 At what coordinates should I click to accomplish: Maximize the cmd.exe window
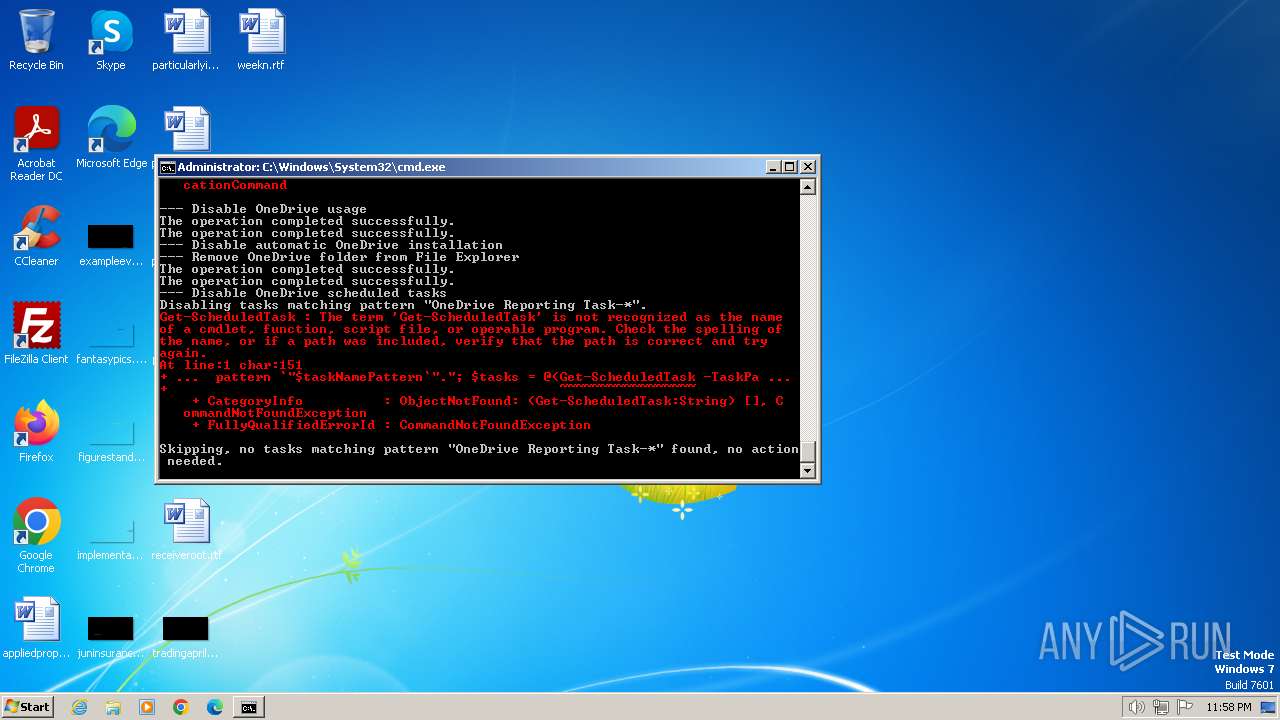[790, 167]
